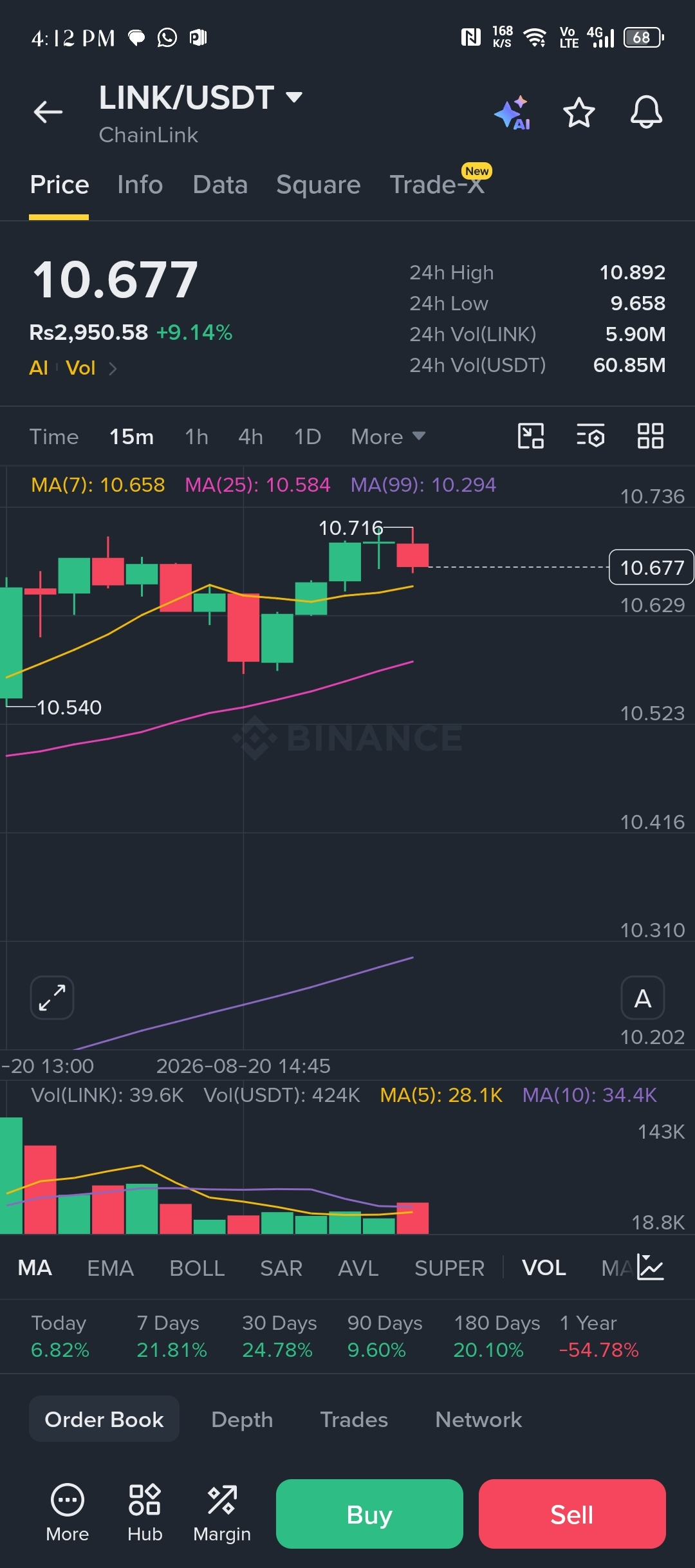Toggle the EMA indicator
Viewport: 695px width, 1568px height.
pos(110,1267)
